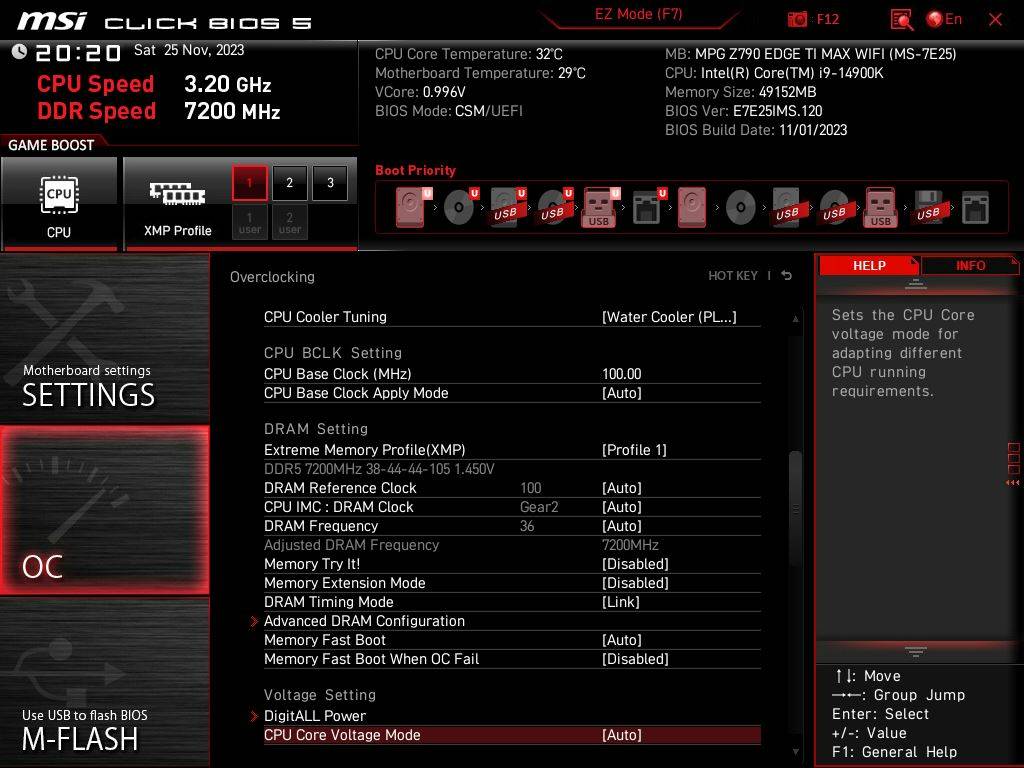Open the BIOS search tool icon
This screenshot has height=768, width=1024.
pyautogui.click(x=902, y=20)
